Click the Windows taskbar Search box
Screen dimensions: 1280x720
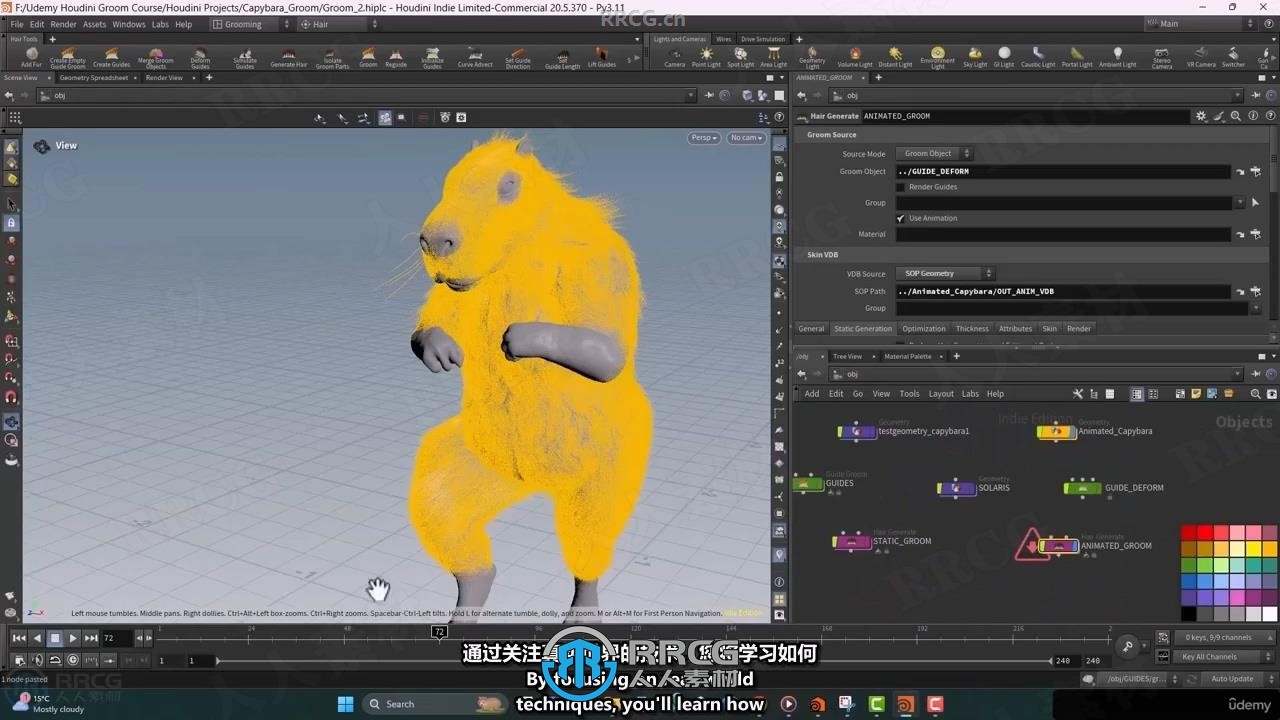point(434,704)
